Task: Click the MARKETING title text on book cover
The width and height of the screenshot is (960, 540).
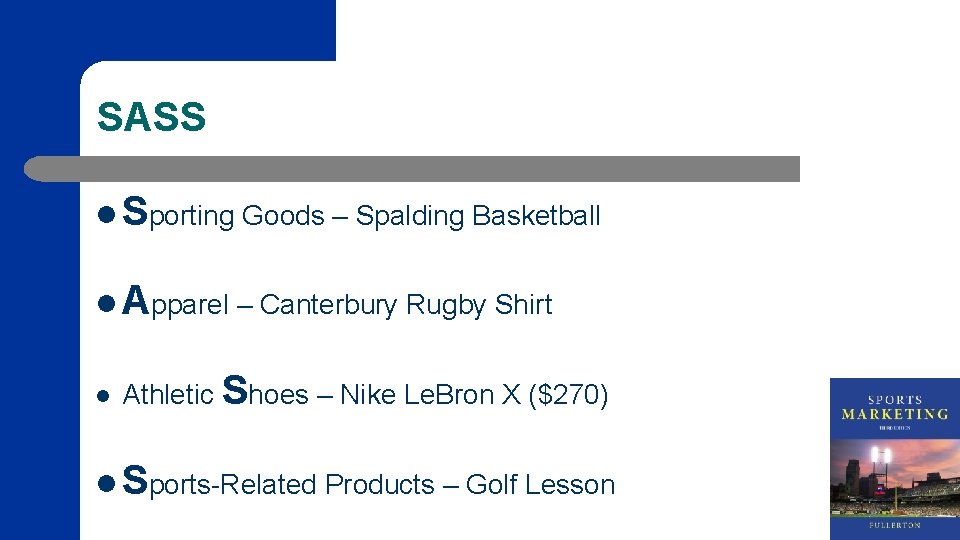Action: pos(894,413)
